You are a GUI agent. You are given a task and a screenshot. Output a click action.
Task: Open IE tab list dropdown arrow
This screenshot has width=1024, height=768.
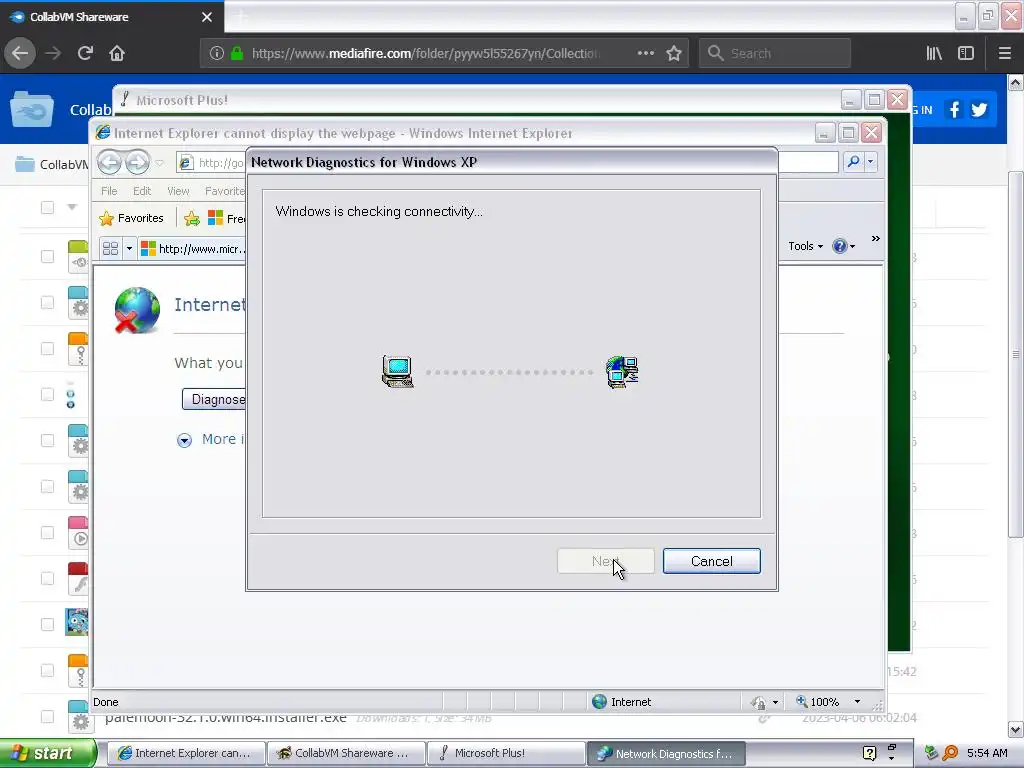129,249
